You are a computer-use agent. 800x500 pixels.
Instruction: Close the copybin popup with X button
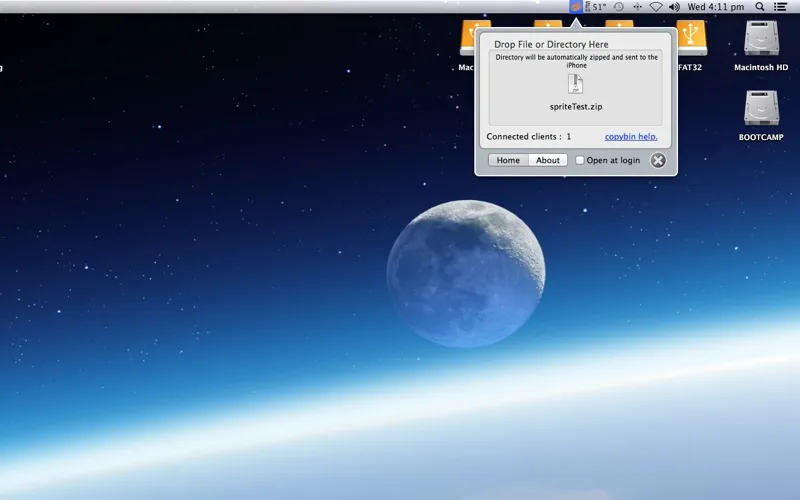pyautogui.click(x=657, y=160)
